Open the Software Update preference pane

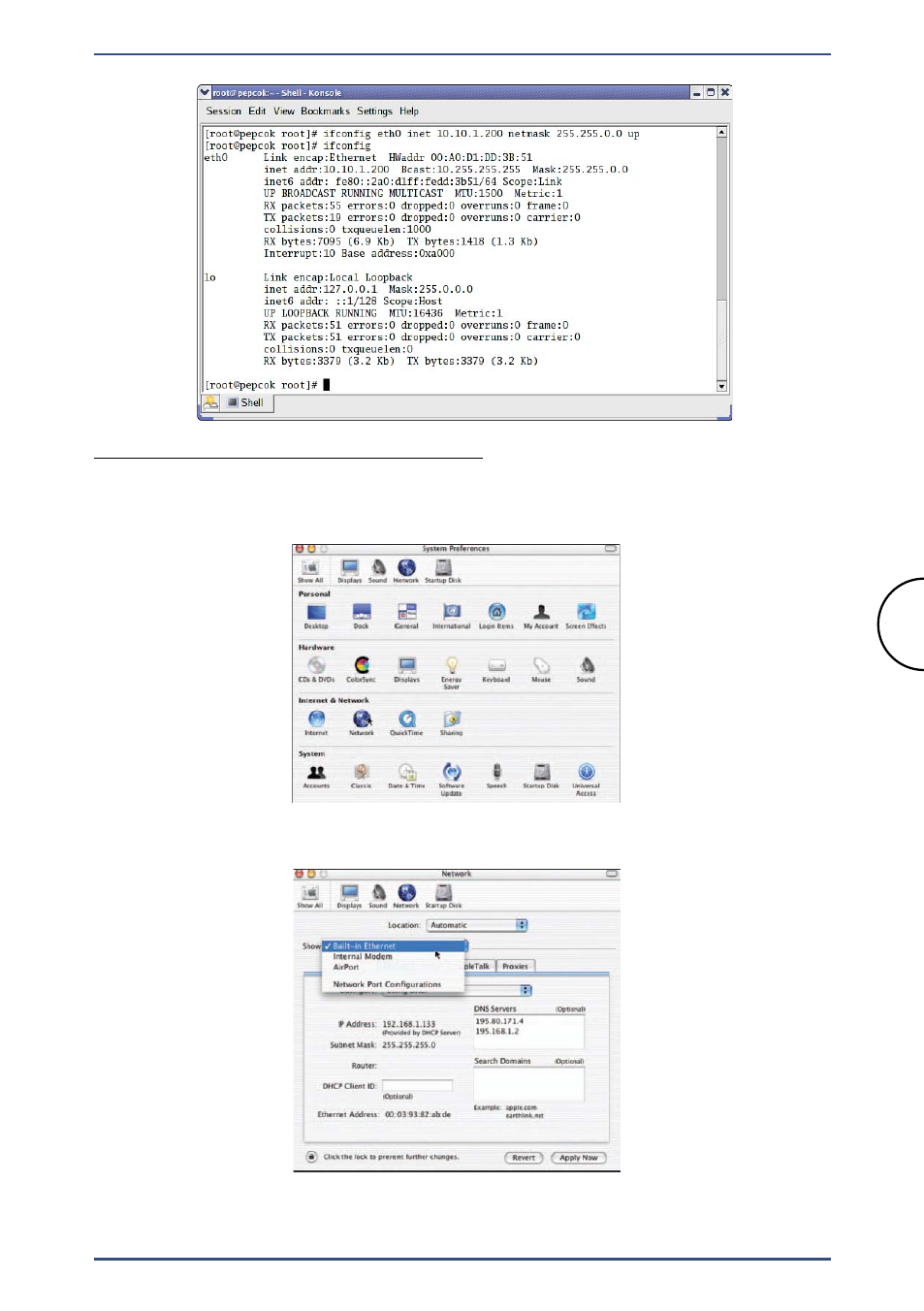tap(452, 780)
